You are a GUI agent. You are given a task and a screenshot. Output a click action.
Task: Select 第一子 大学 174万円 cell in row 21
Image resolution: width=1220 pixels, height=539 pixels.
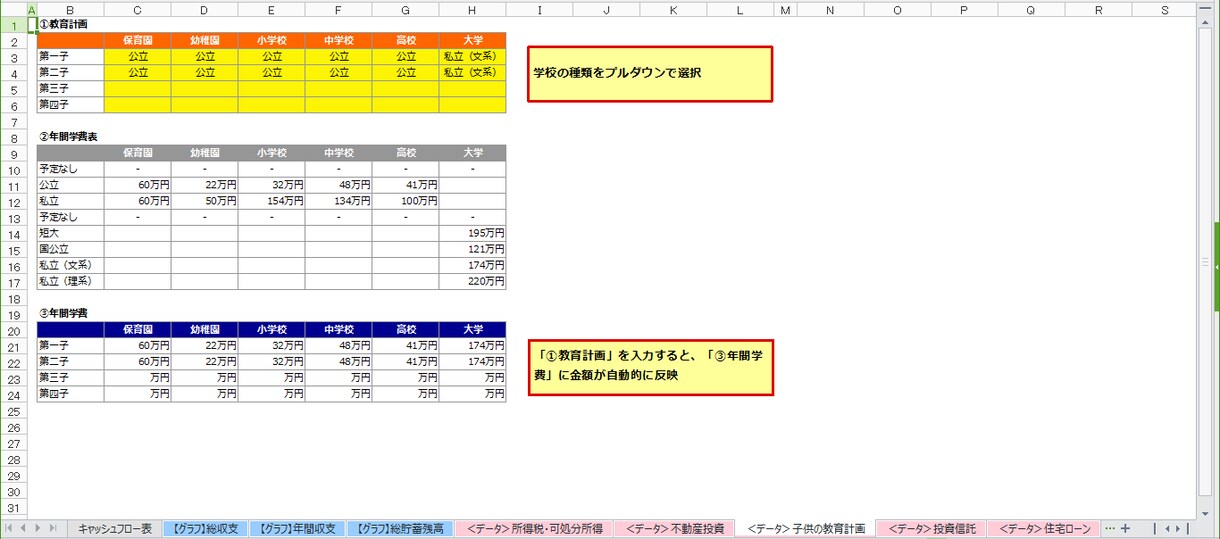coord(472,345)
